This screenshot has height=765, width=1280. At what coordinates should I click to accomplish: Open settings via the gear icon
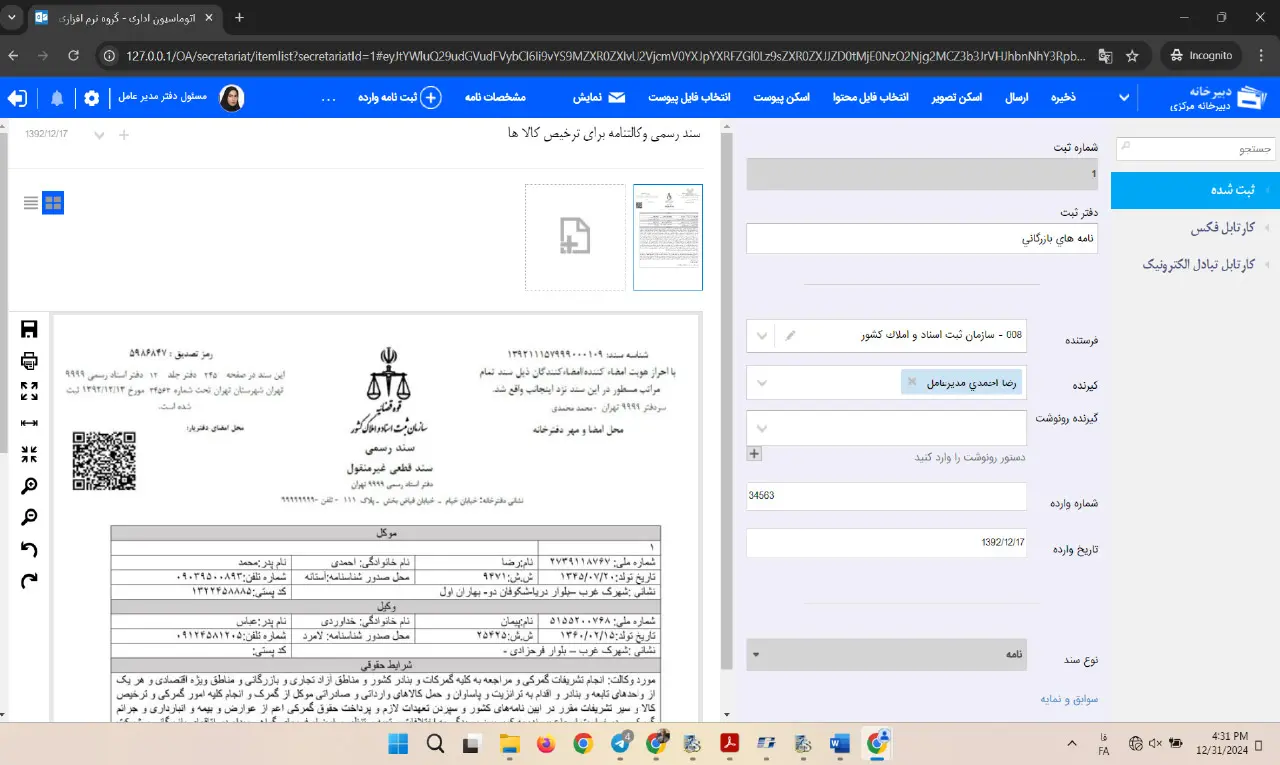[92, 98]
